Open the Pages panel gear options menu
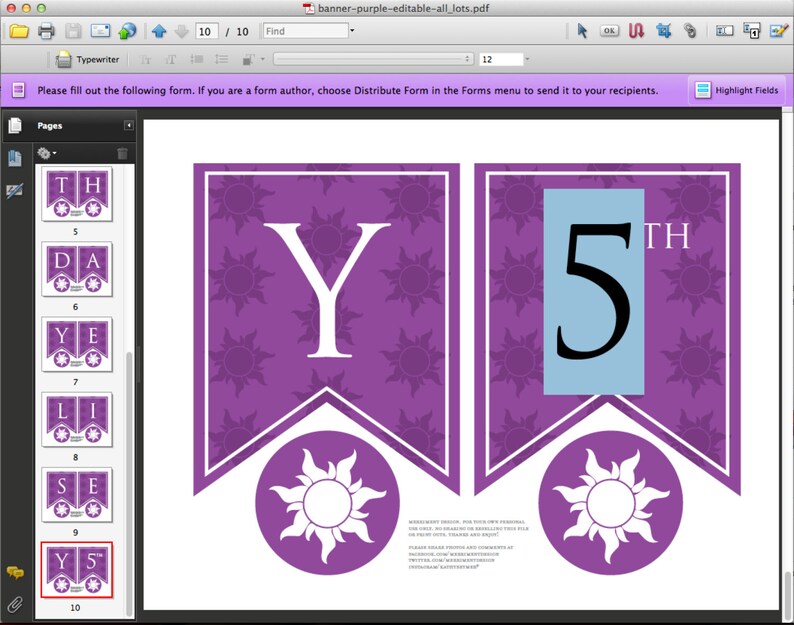This screenshot has height=625, width=794. [x=47, y=153]
